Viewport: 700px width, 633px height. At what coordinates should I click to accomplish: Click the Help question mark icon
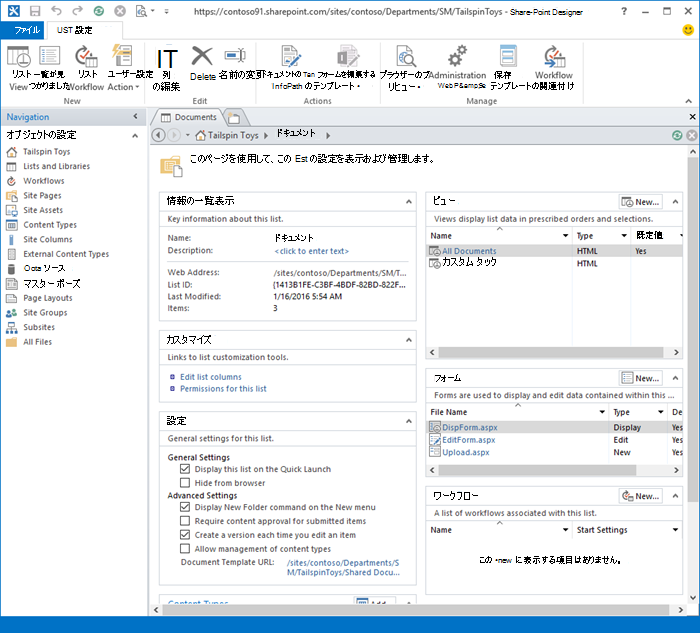(624, 11)
